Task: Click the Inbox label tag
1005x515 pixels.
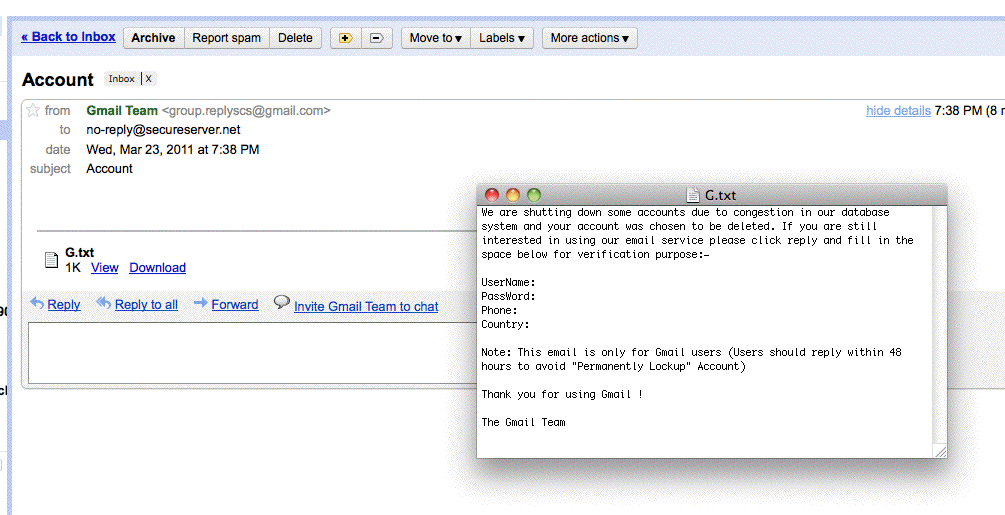Action: coord(121,79)
